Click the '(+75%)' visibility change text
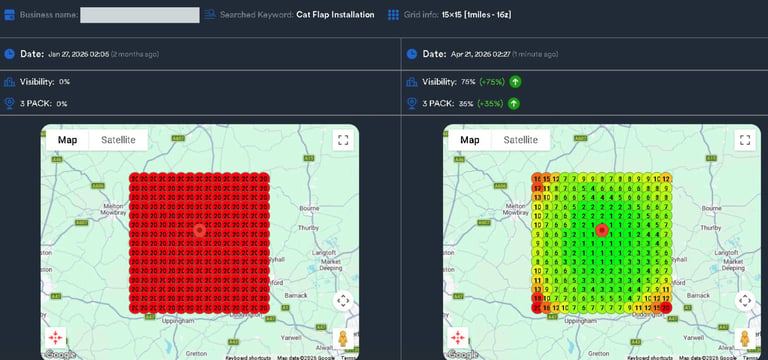The height and width of the screenshot is (360, 768). [492, 82]
